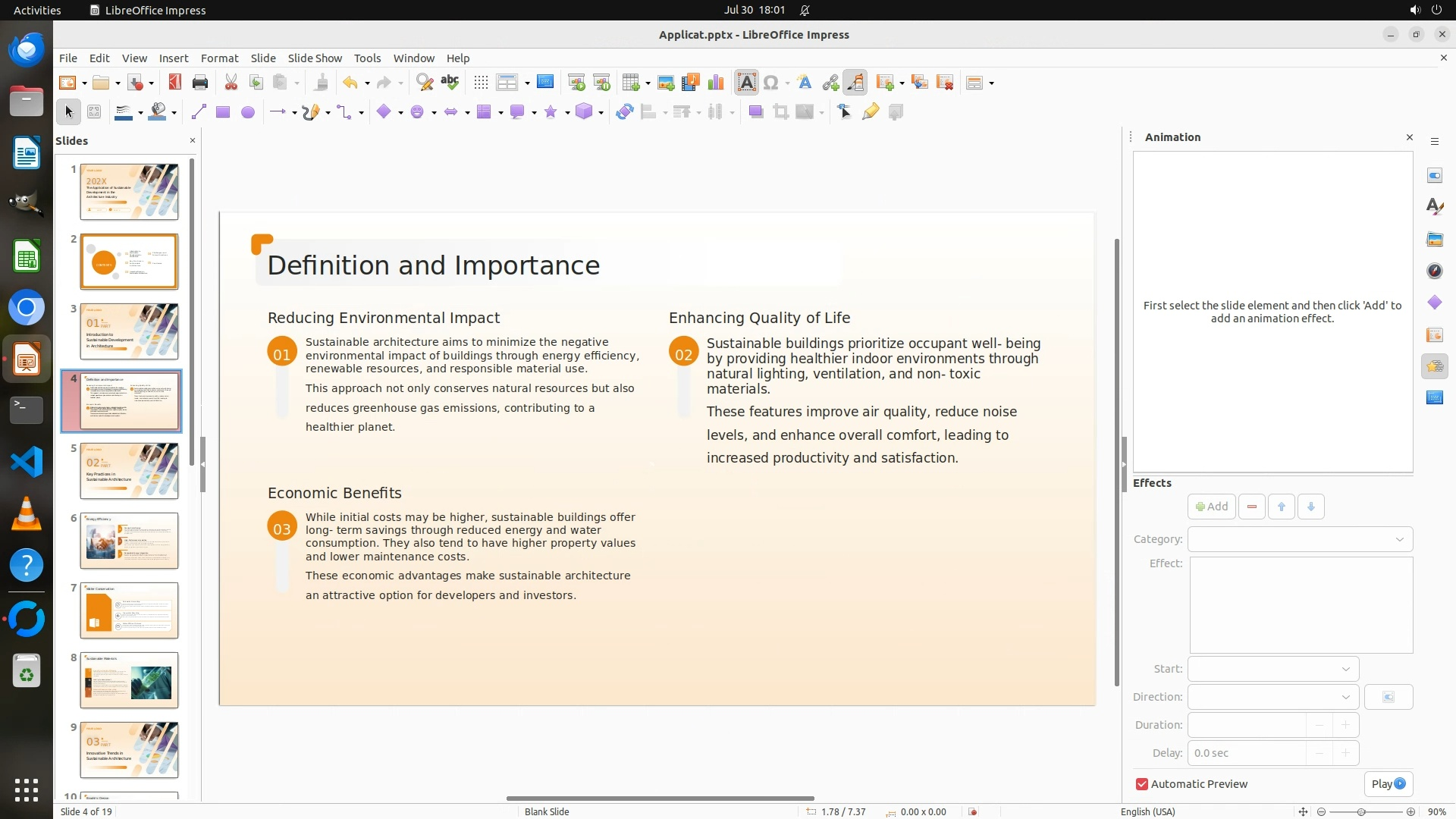Toggle the Automatic Preview checkbox
The height and width of the screenshot is (819, 1456).
pos(1142,784)
